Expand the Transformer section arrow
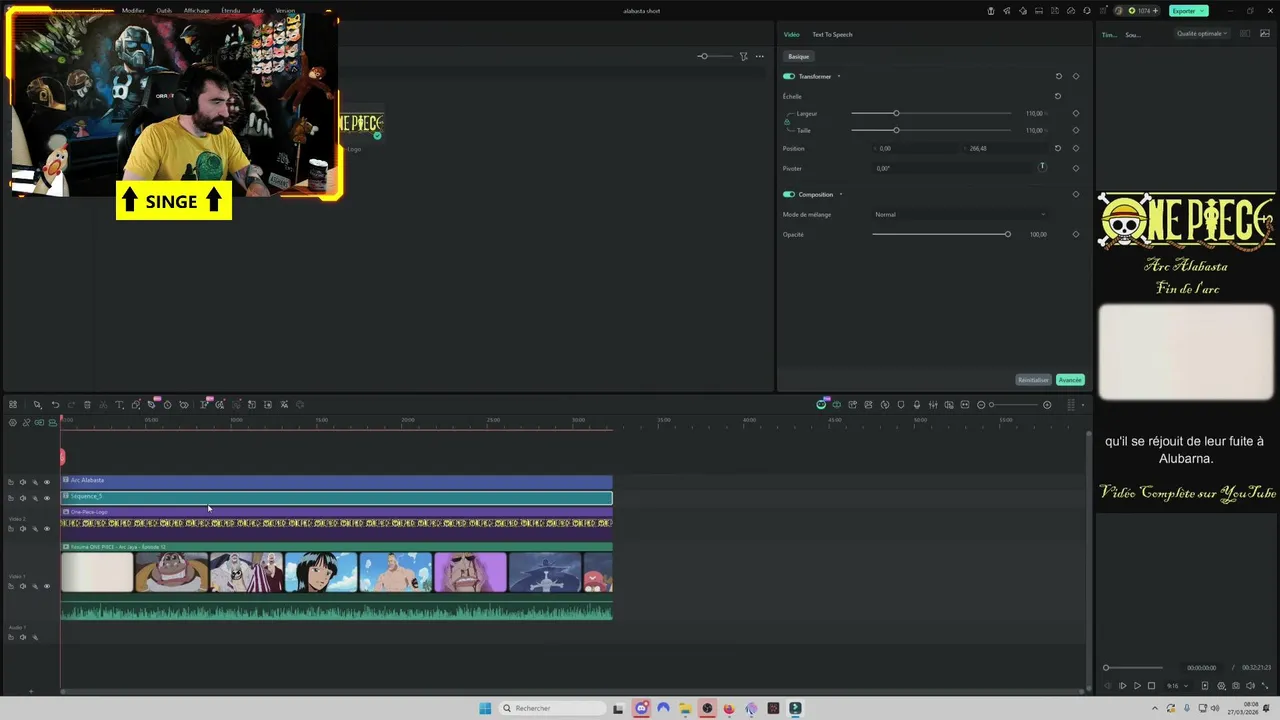This screenshot has width=1280, height=720. tap(839, 76)
